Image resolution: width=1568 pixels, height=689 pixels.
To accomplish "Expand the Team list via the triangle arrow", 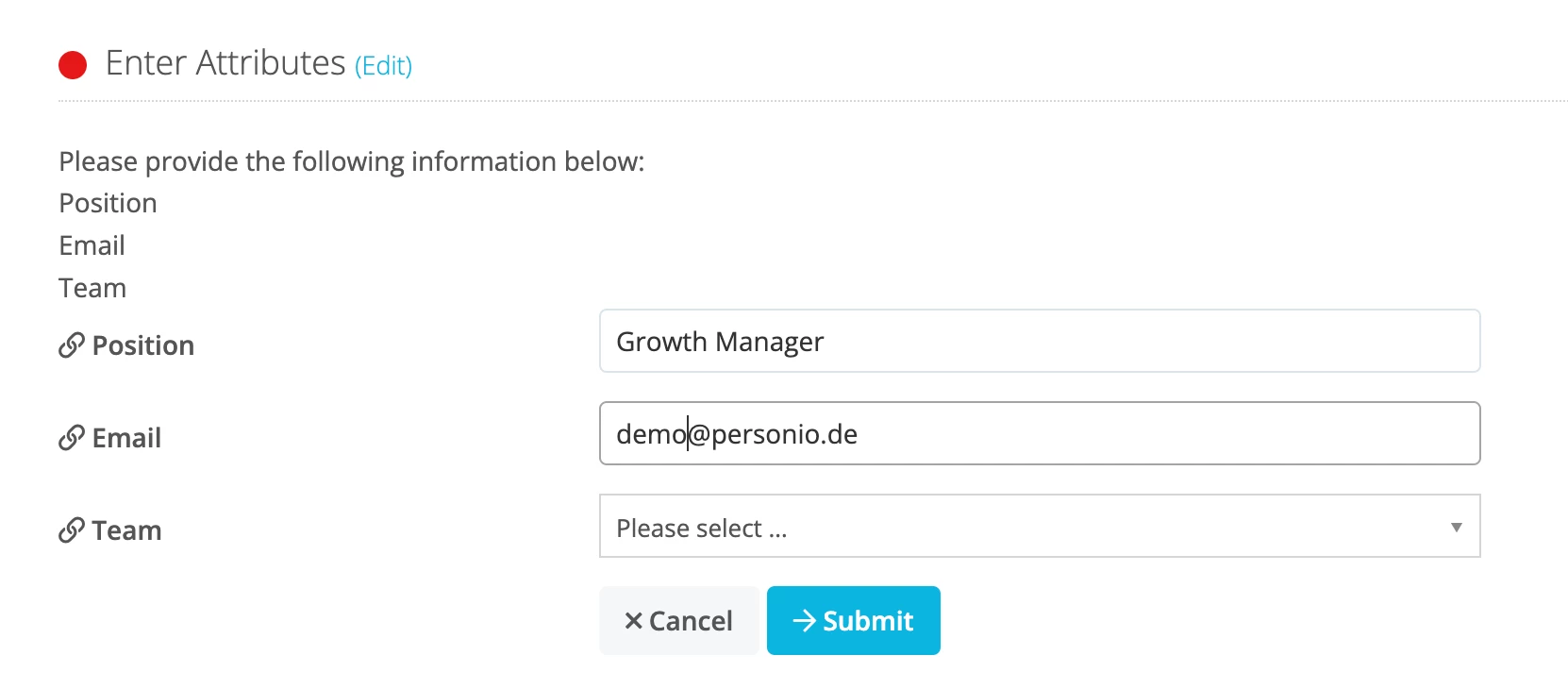I will [1457, 527].
